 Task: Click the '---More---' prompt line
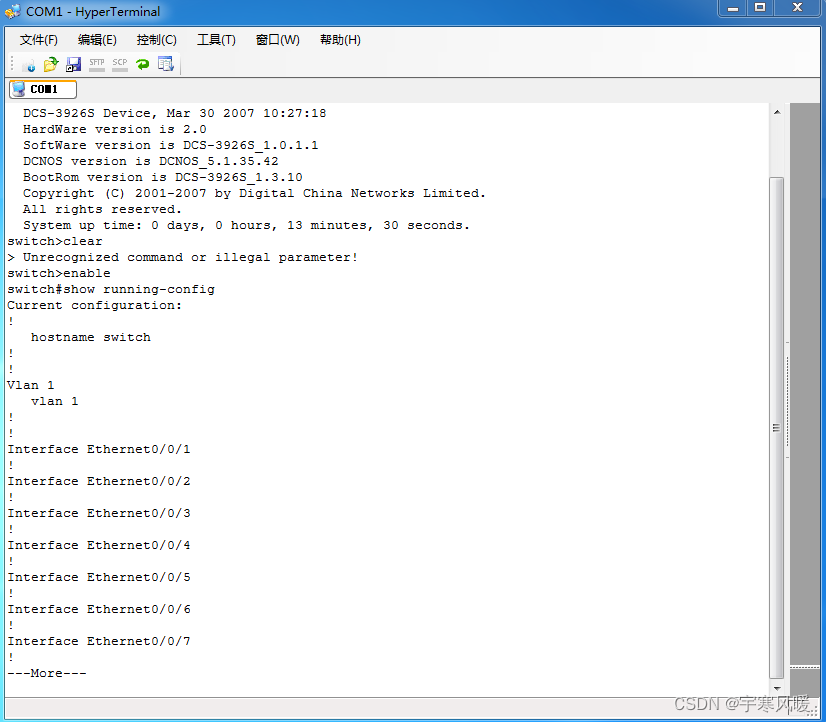47,674
